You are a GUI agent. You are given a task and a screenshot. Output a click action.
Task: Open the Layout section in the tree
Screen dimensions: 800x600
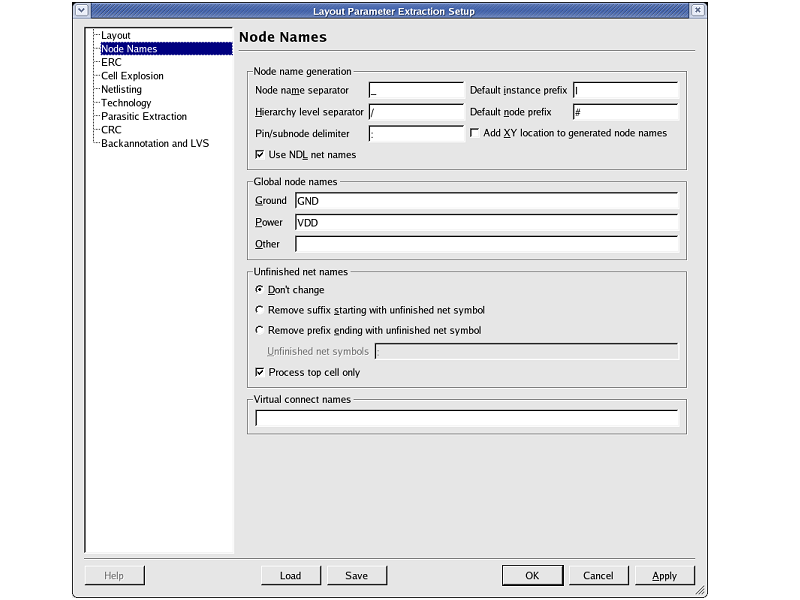click(x=116, y=35)
